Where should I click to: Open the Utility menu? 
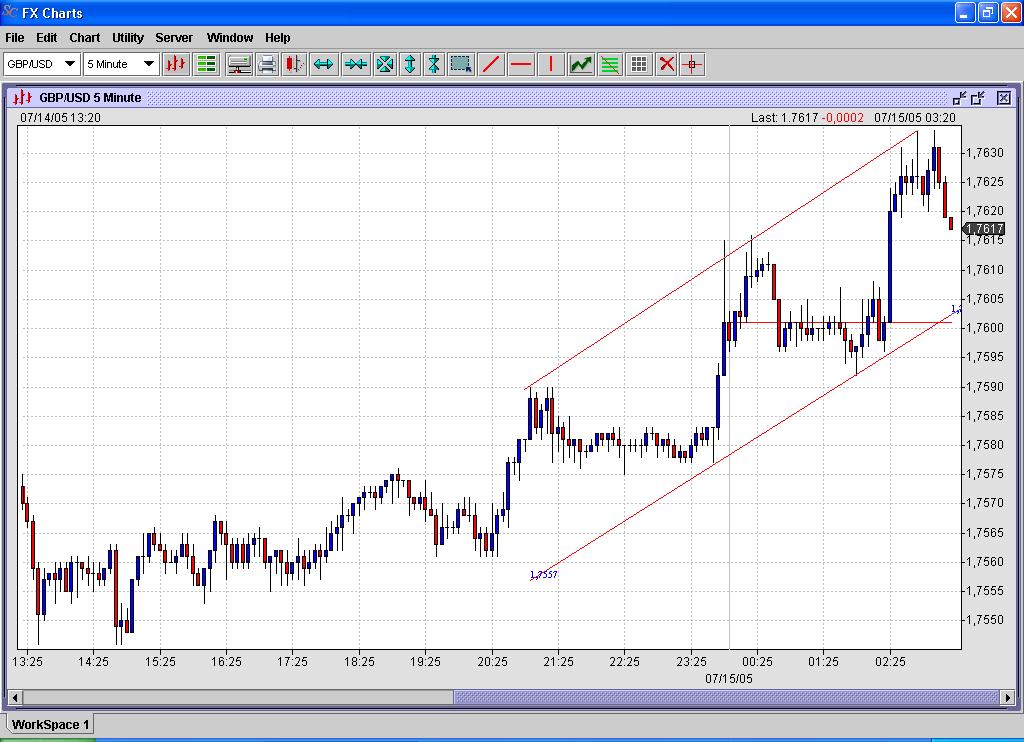[128, 38]
